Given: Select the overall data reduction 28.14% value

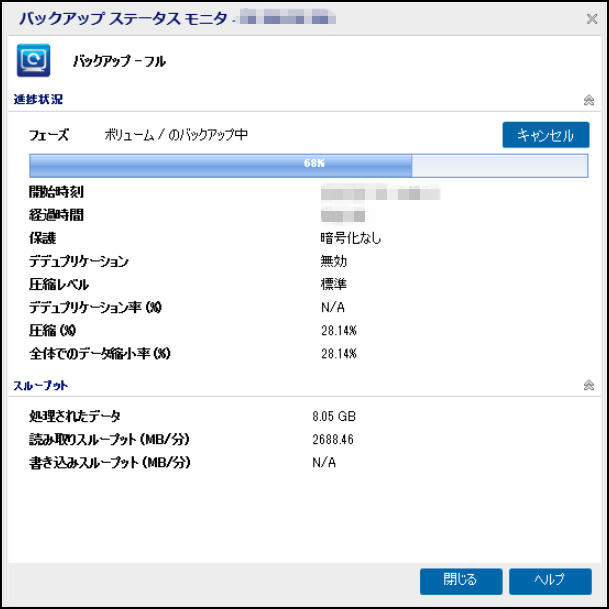Looking at the screenshot, I should [339, 354].
